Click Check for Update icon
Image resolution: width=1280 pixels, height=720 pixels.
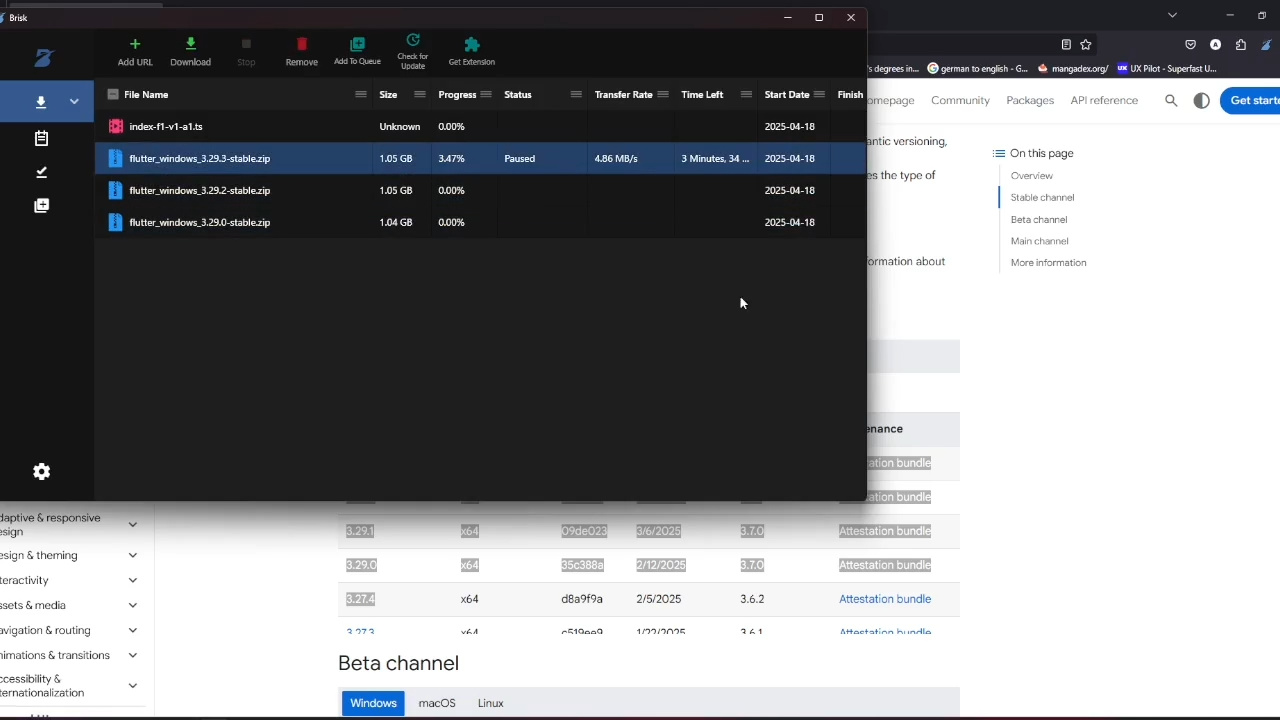[x=413, y=40]
